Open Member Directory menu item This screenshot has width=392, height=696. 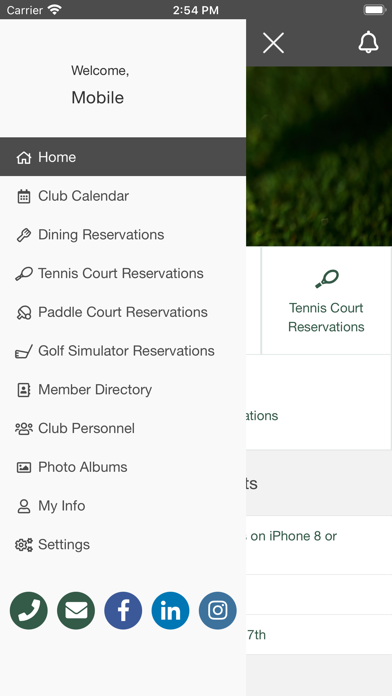pos(123,389)
